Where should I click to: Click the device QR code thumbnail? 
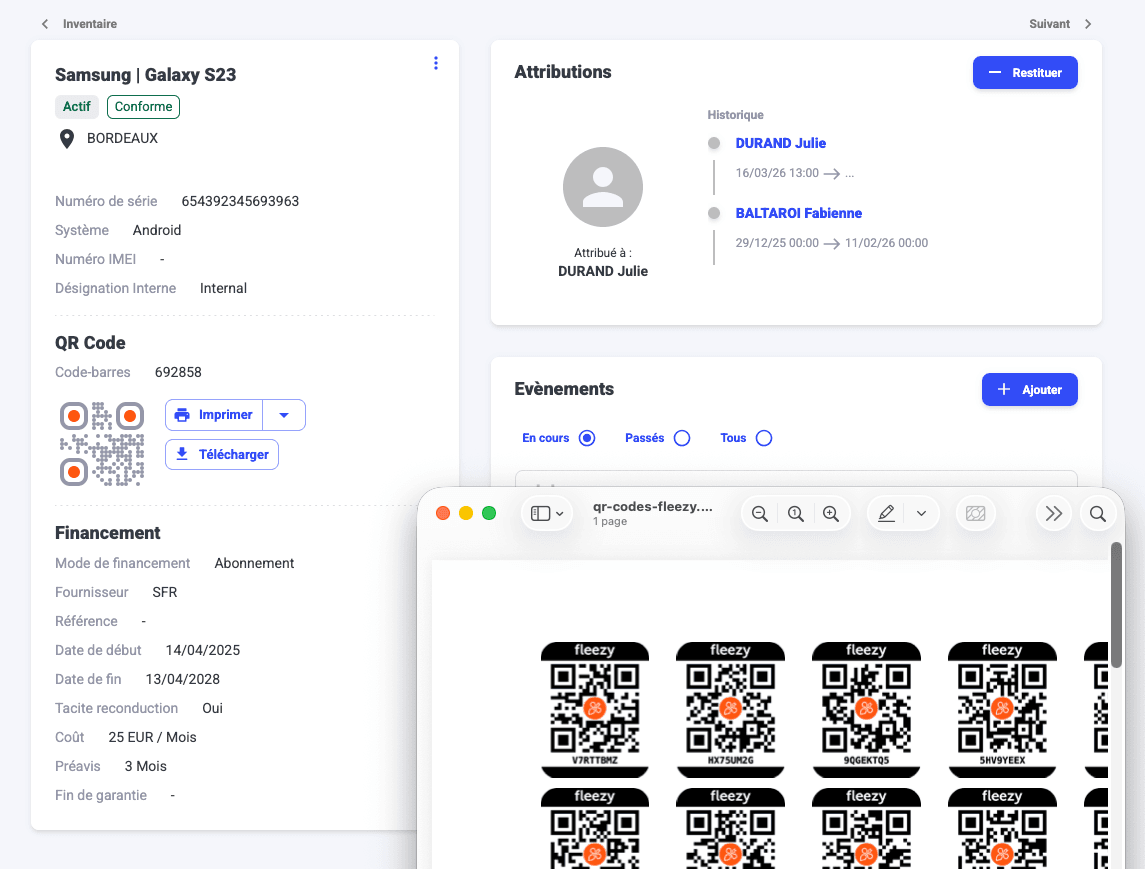click(102, 443)
